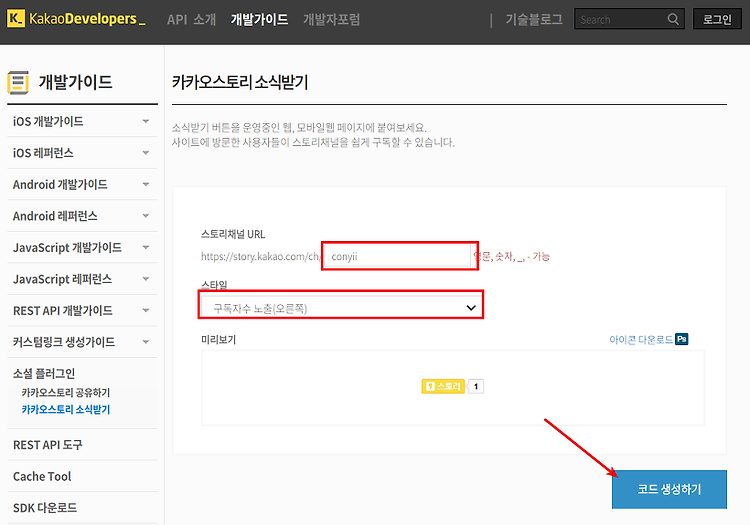Click the subscriber count bubble showing 1
Viewport: 750px width, 525px height.
click(475, 386)
